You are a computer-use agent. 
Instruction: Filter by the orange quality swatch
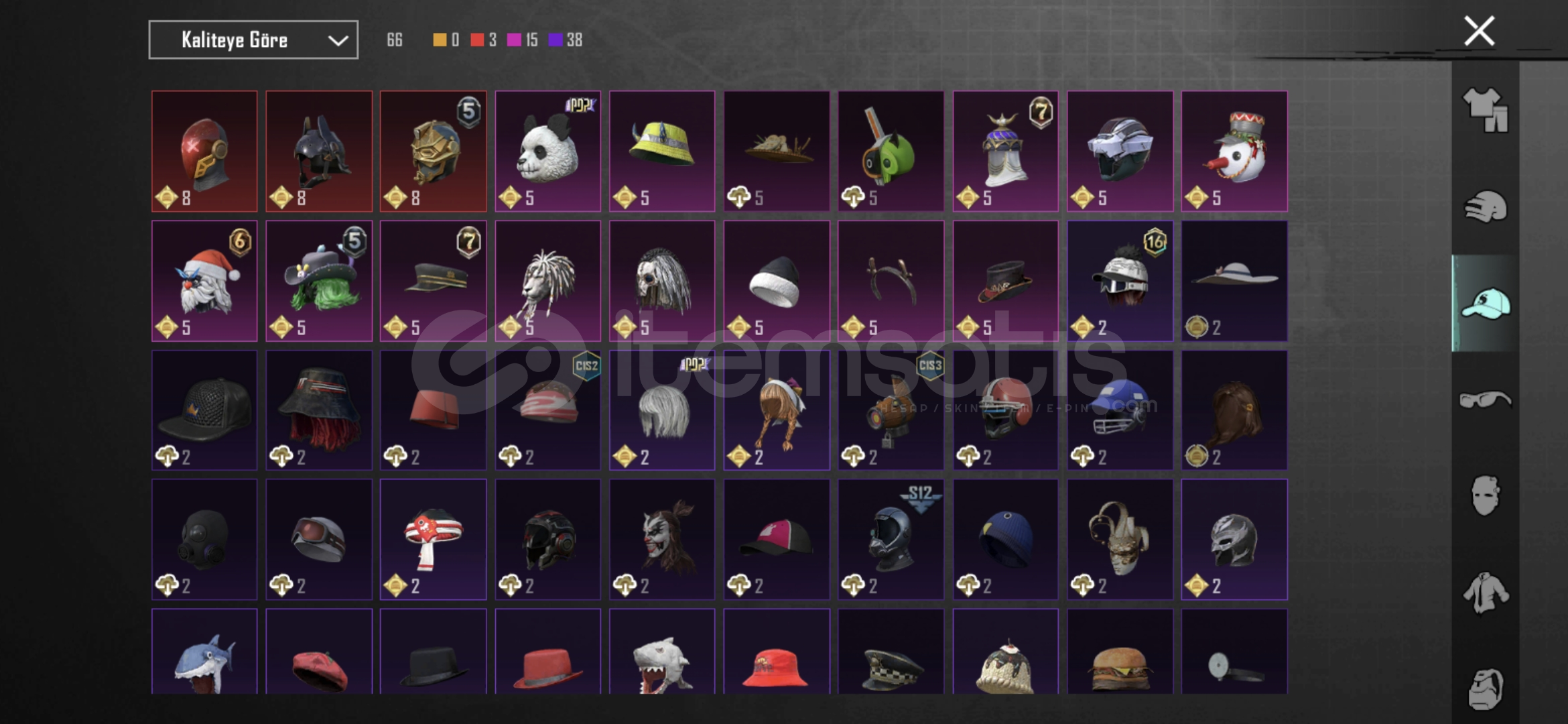point(440,40)
